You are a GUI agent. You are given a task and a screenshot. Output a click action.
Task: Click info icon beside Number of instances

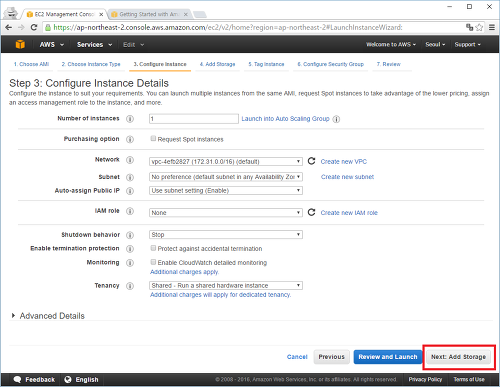[x=130, y=119]
